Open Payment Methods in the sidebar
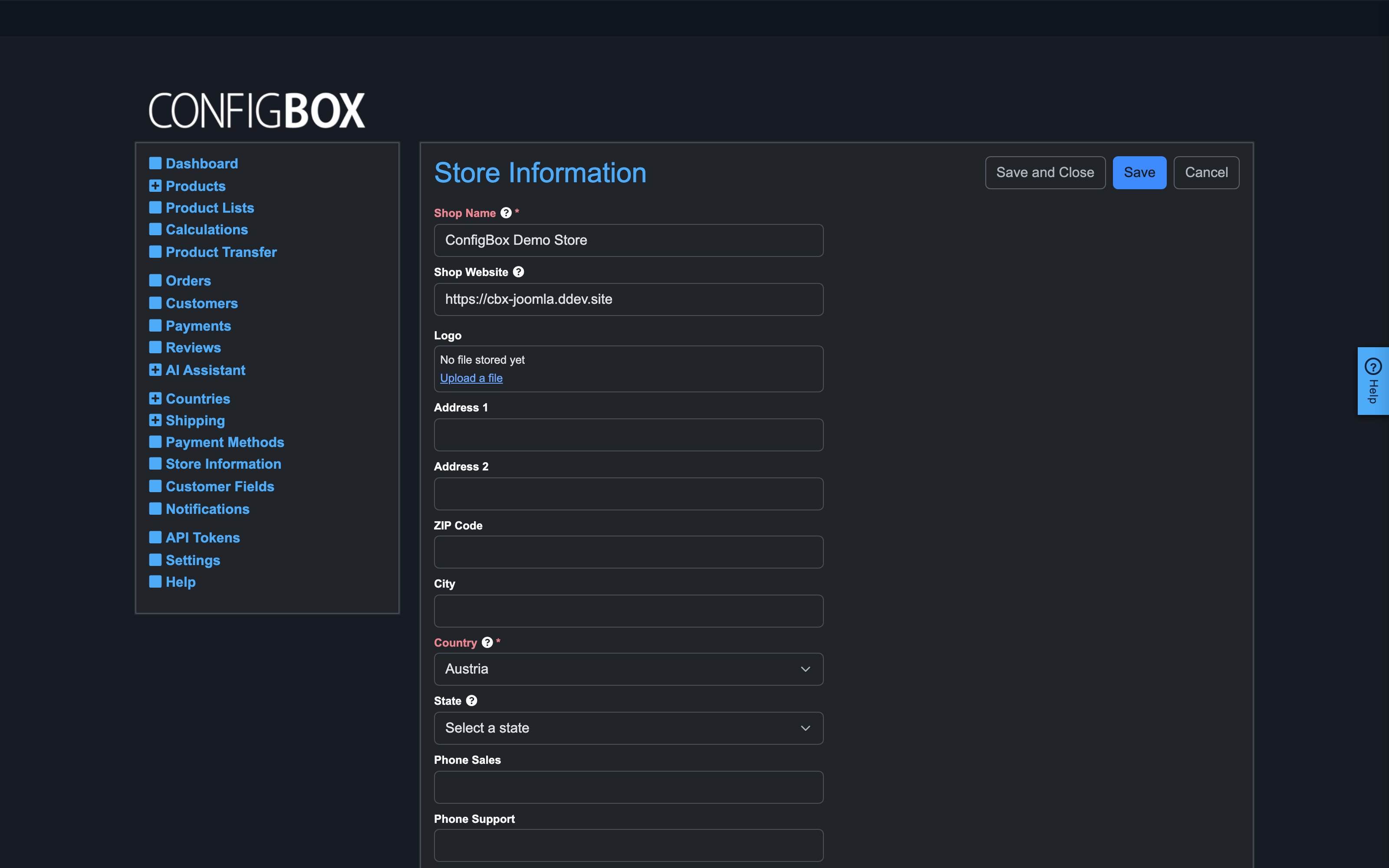The image size is (1389, 868). click(224, 442)
